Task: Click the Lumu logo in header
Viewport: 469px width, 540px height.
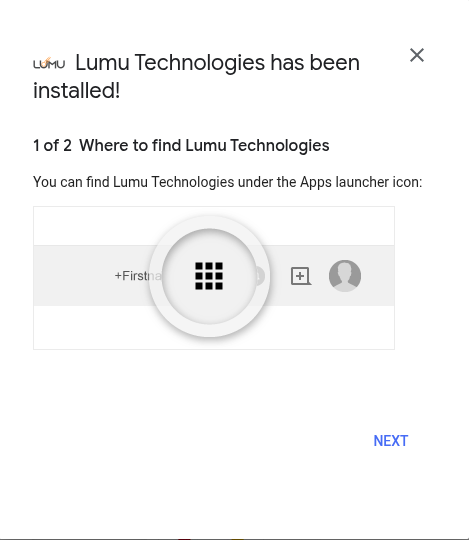Action: pyautogui.click(x=49, y=63)
